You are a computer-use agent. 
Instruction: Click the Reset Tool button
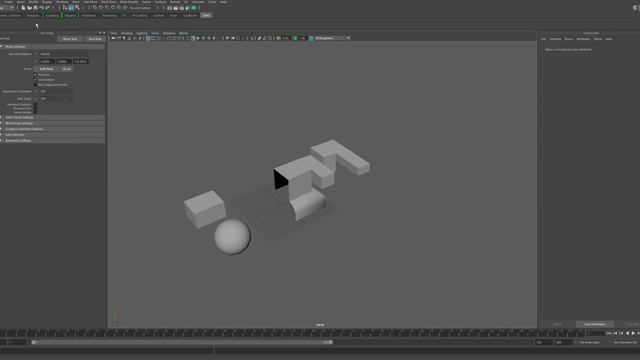click(70, 39)
